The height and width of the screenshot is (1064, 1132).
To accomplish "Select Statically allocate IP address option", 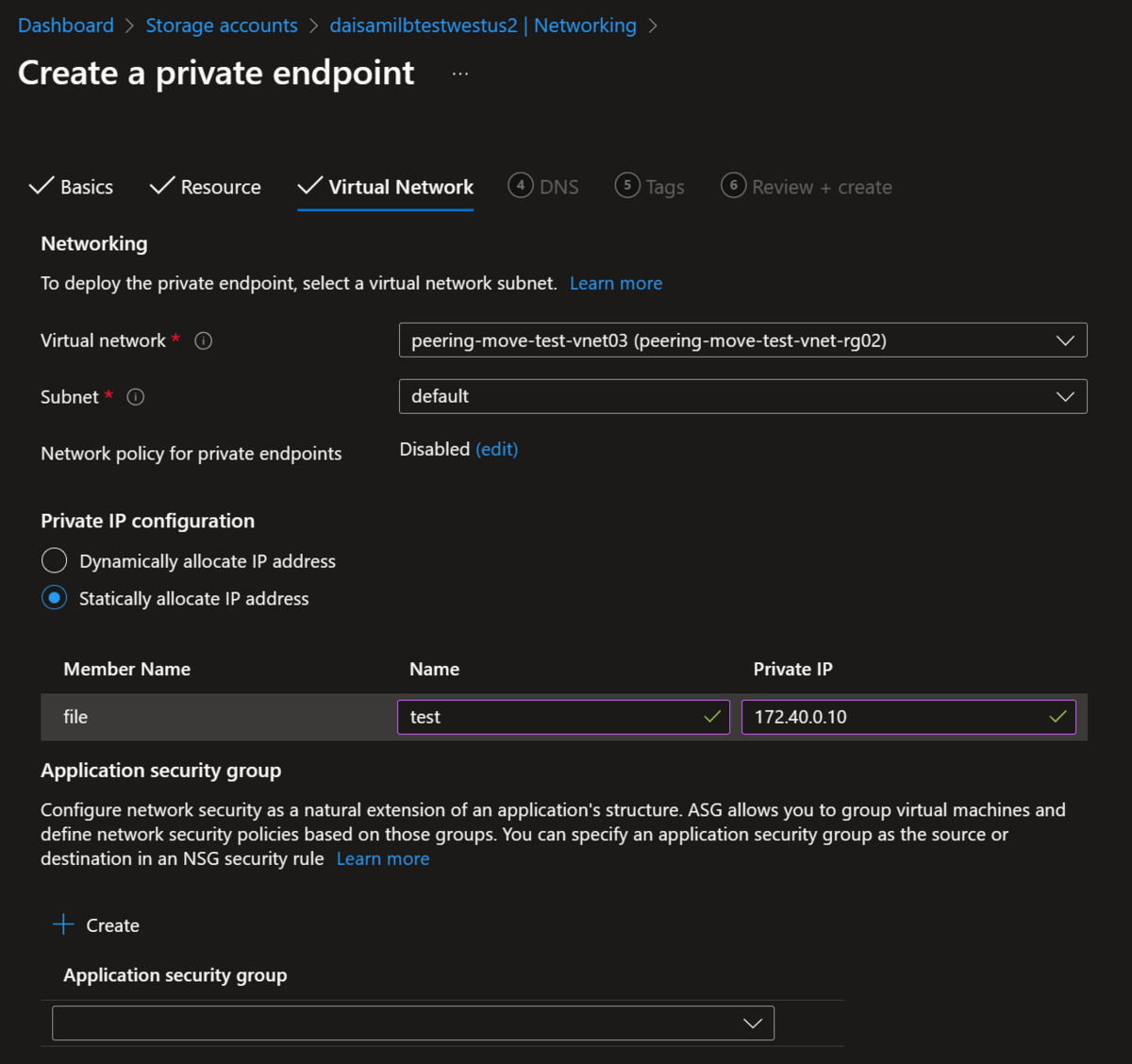I will [x=55, y=598].
